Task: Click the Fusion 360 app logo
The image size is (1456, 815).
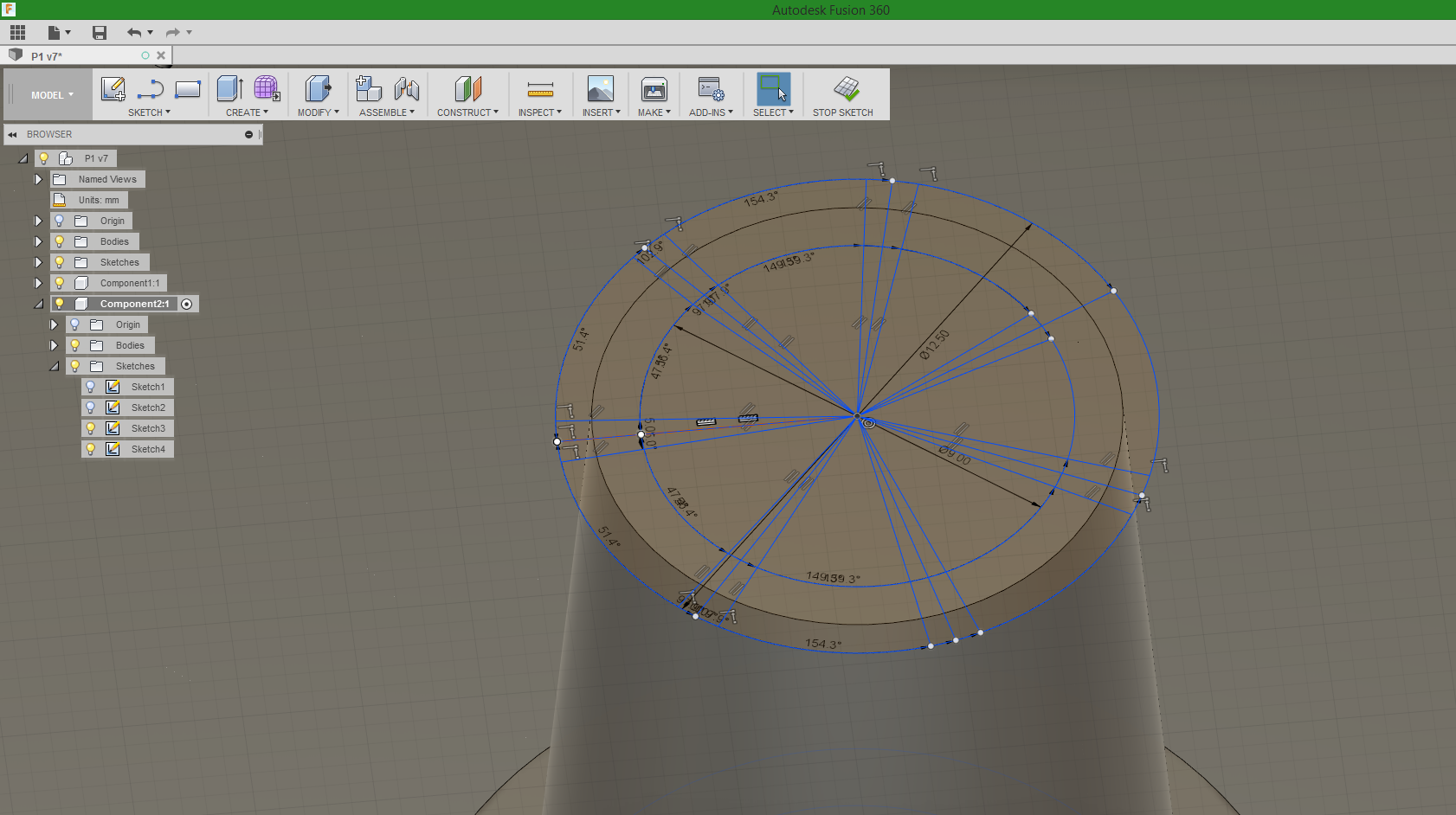Action: click(x=9, y=10)
